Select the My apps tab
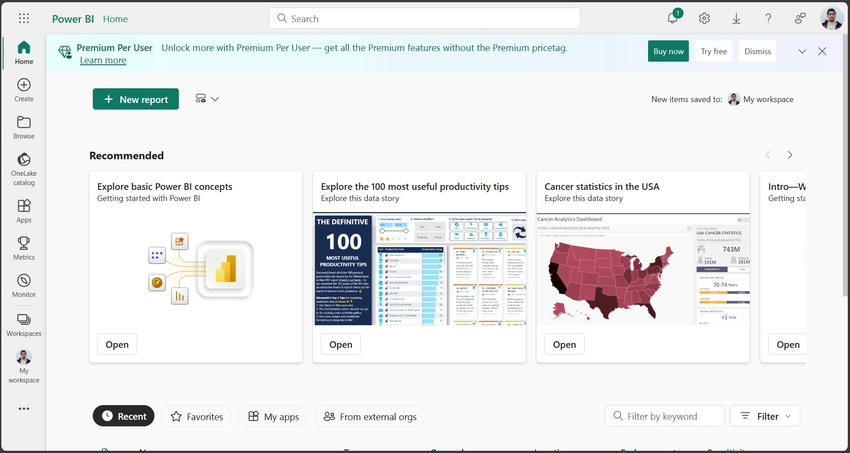The width and height of the screenshot is (850, 453). click(273, 416)
